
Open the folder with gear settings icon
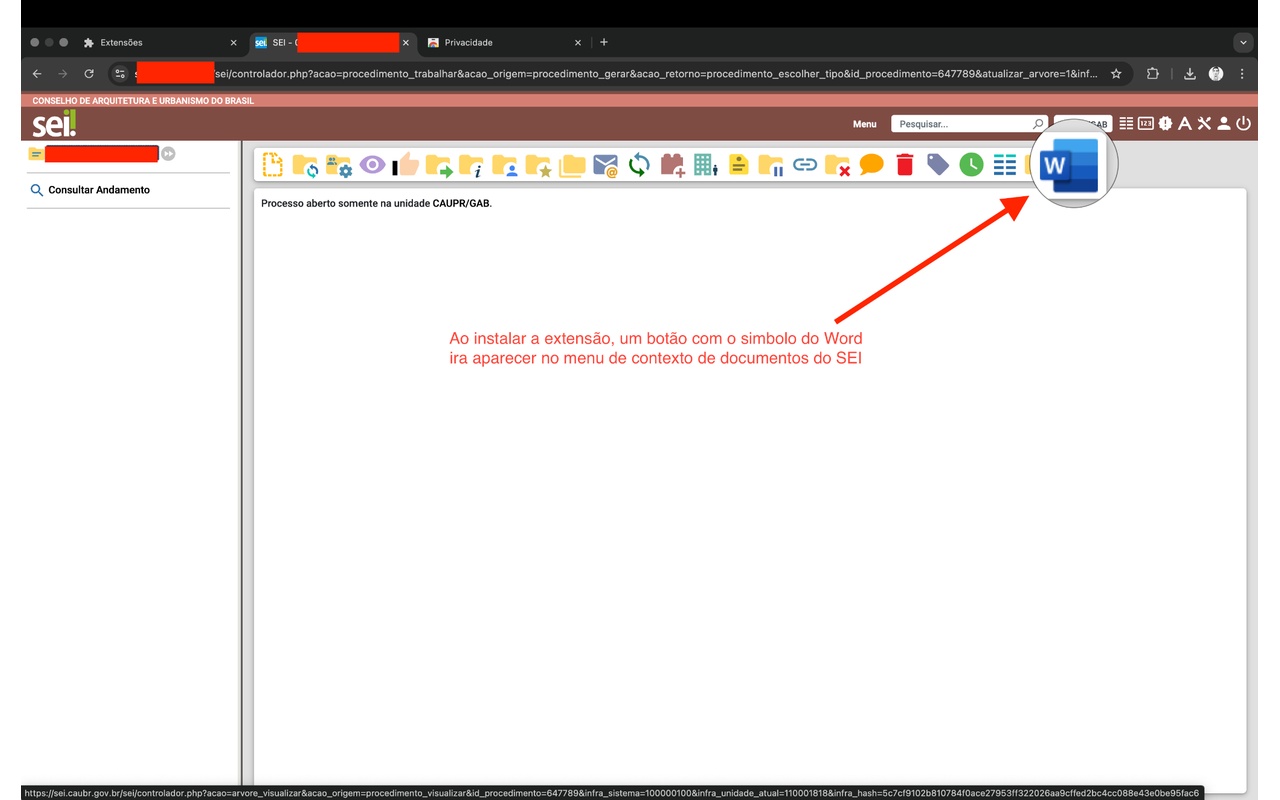point(339,165)
